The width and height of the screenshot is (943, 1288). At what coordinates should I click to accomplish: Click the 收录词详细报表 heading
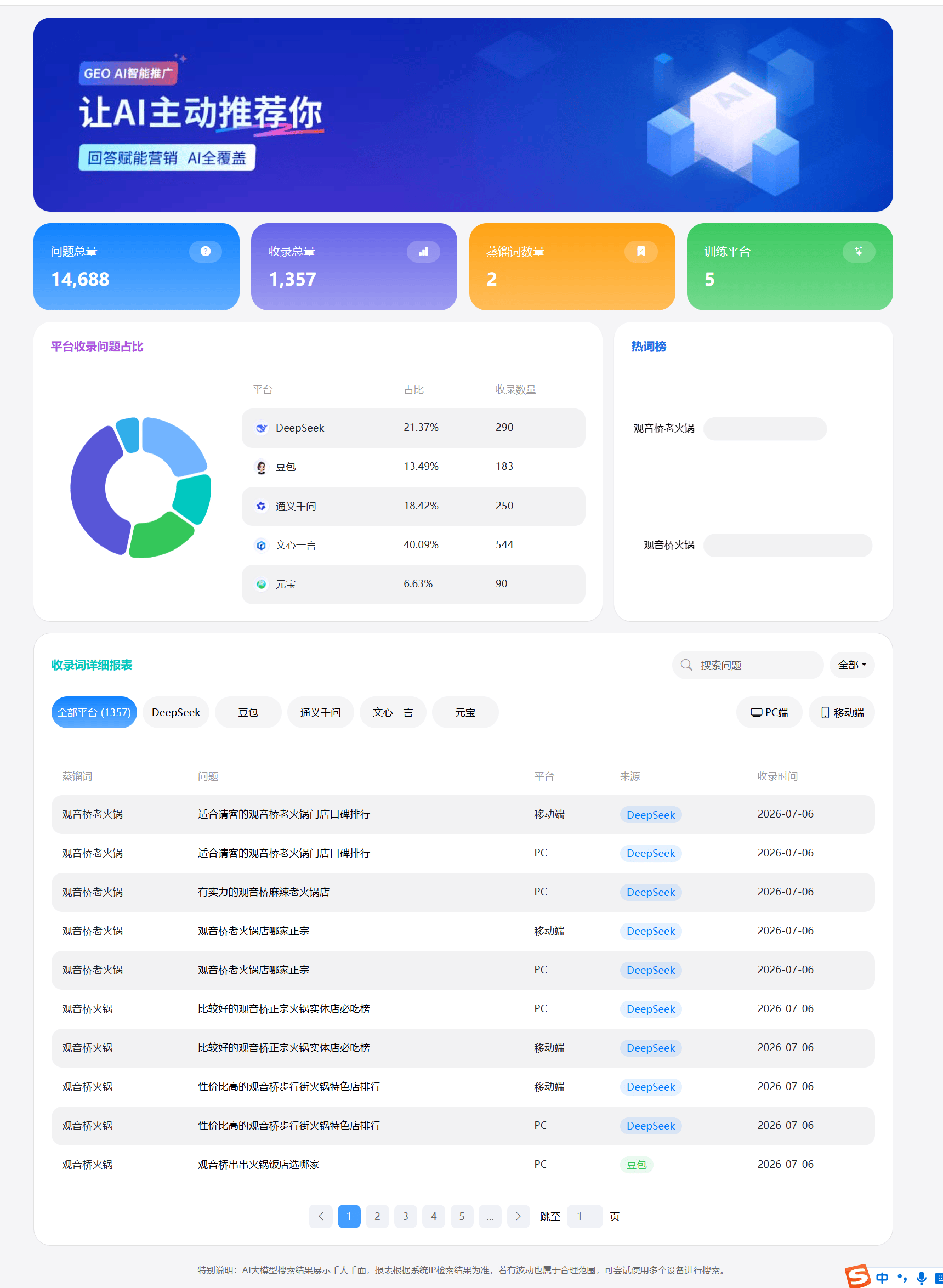(x=92, y=665)
